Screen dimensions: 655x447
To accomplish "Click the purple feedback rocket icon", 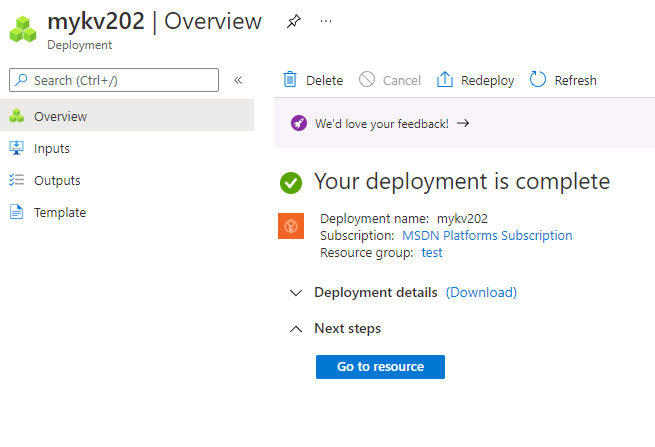I will click(299, 123).
